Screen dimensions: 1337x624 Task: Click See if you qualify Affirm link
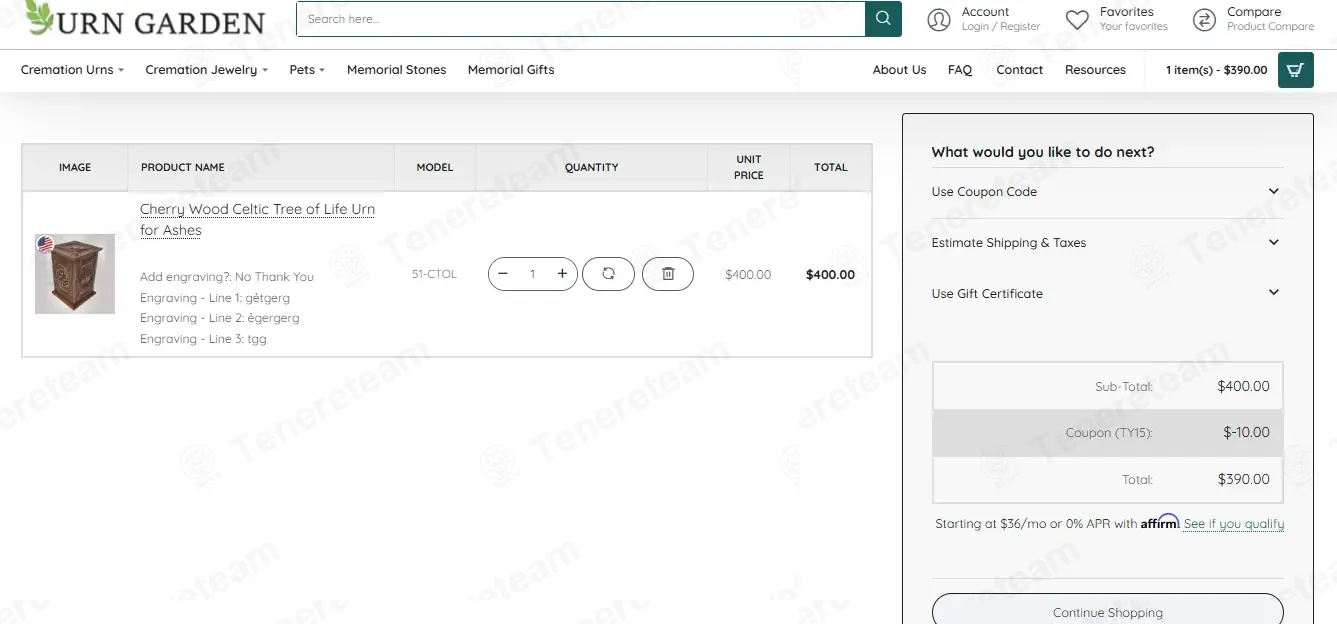1234,524
